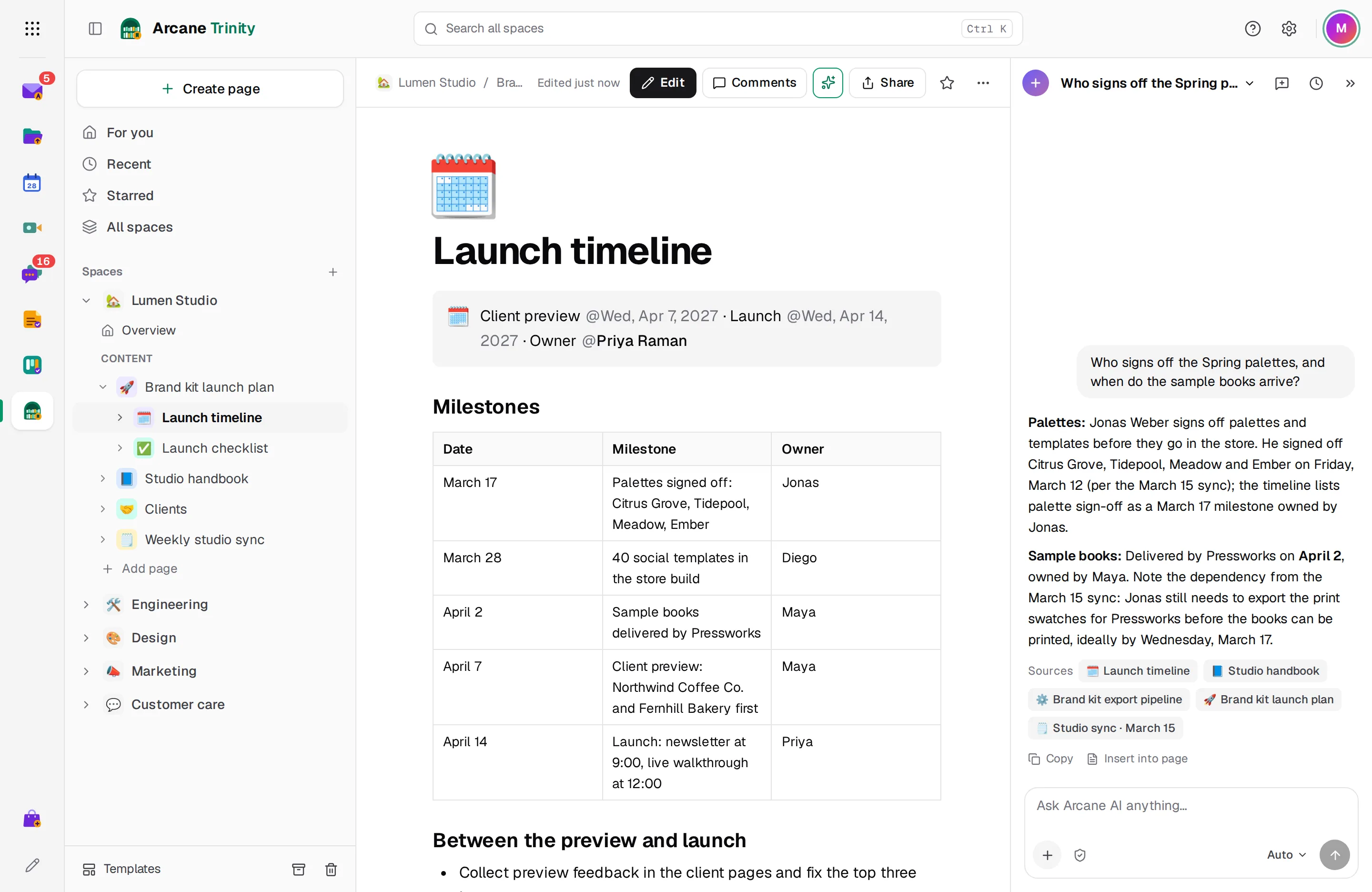Open the Calendar app in the rail

tap(32, 183)
